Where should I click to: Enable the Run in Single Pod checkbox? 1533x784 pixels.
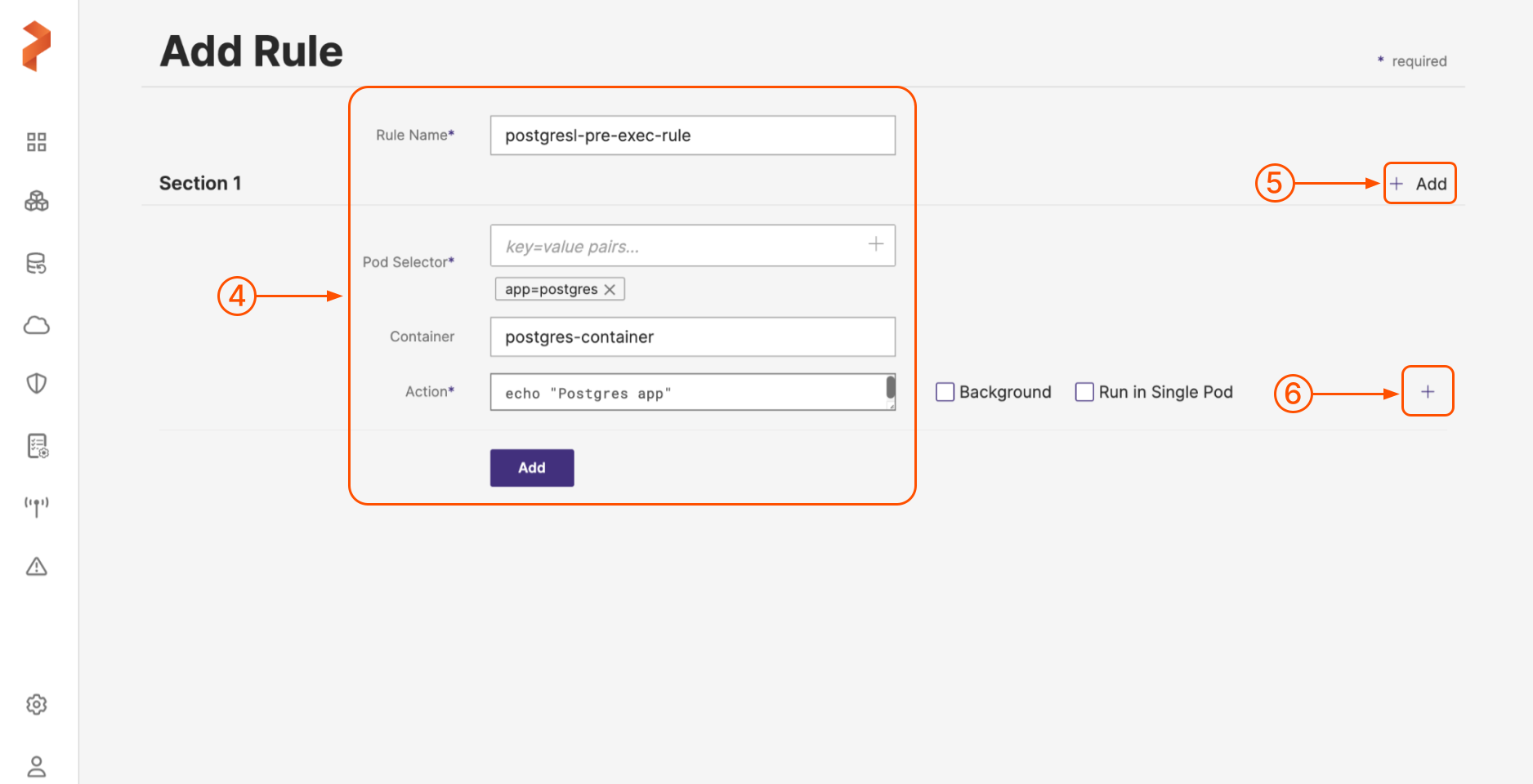[1084, 392]
